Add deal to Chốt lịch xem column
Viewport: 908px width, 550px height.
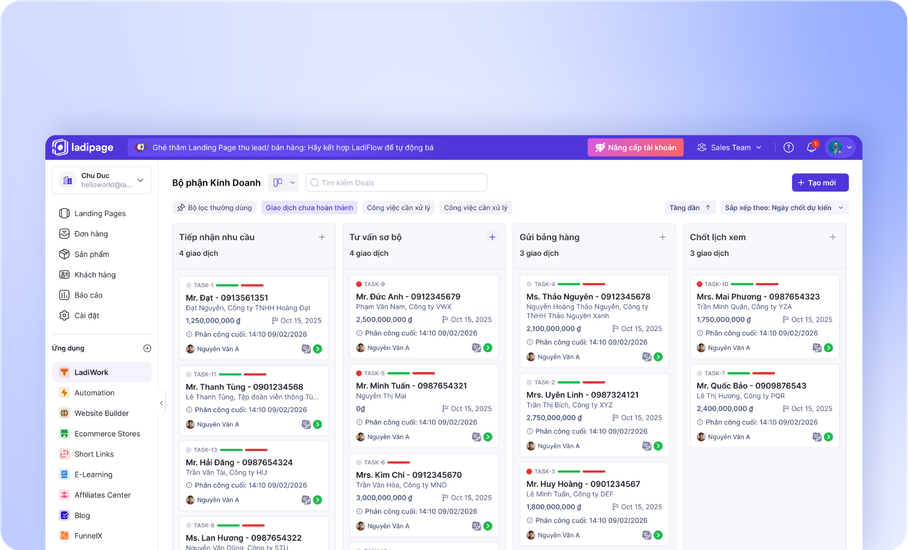tap(833, 237)
